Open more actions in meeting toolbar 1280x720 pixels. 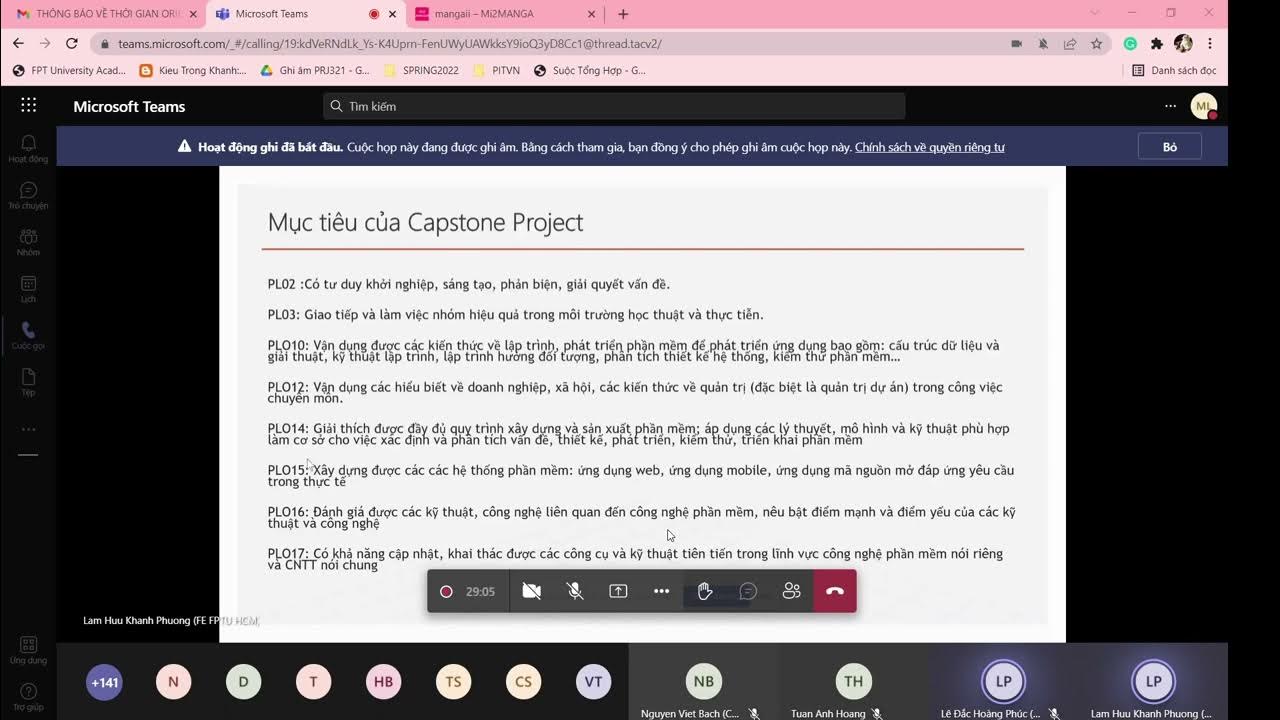click(661, 591)
